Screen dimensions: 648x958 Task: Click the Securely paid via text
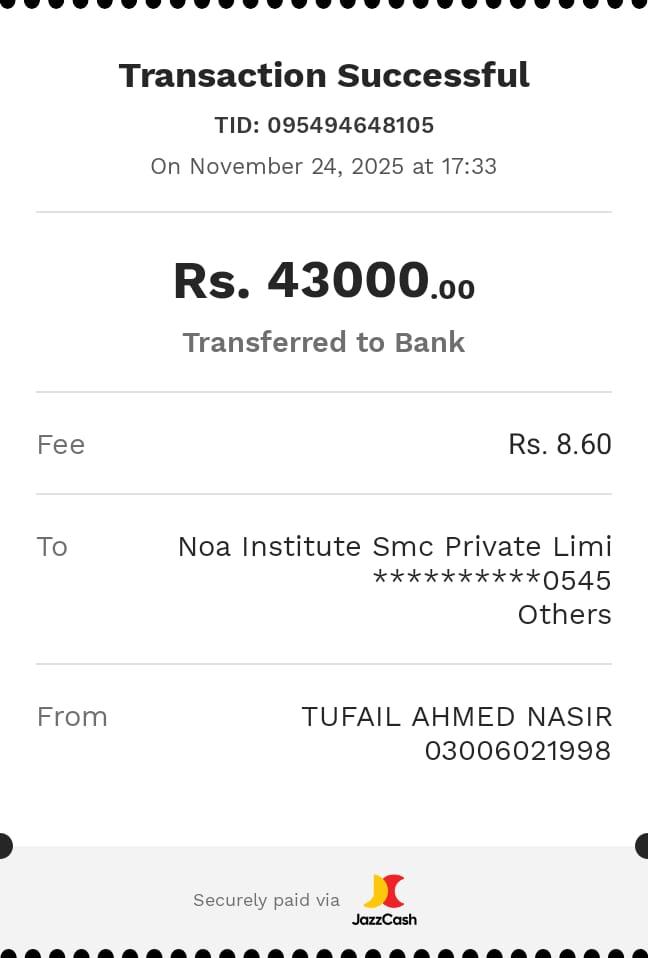266,900
